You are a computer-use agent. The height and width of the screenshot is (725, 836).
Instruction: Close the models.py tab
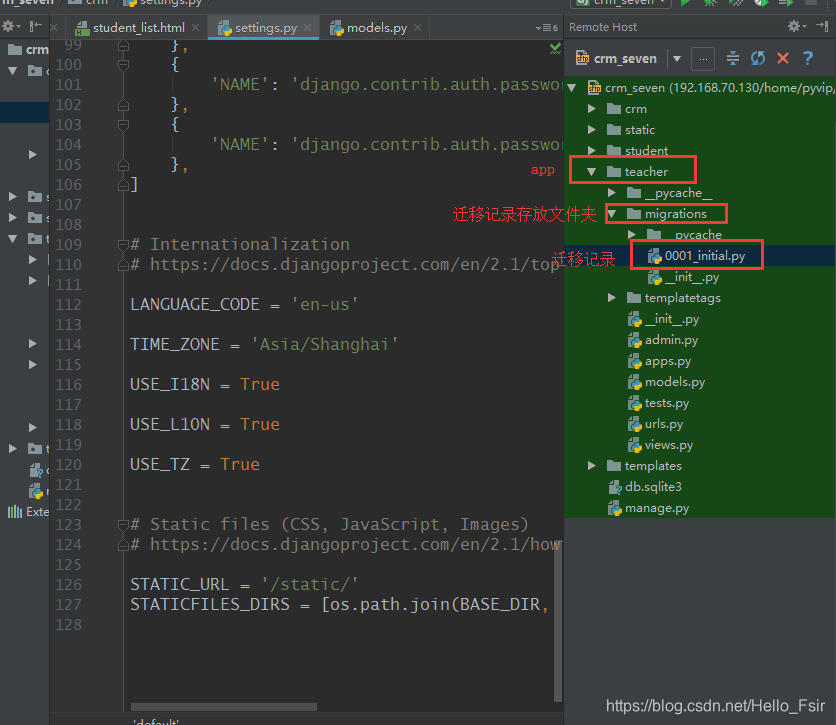tap(417, 28)
